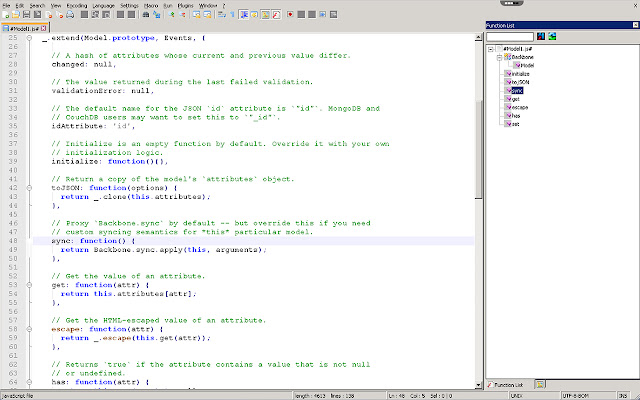Select initialize in the Function List

click(x=520, y=74)
